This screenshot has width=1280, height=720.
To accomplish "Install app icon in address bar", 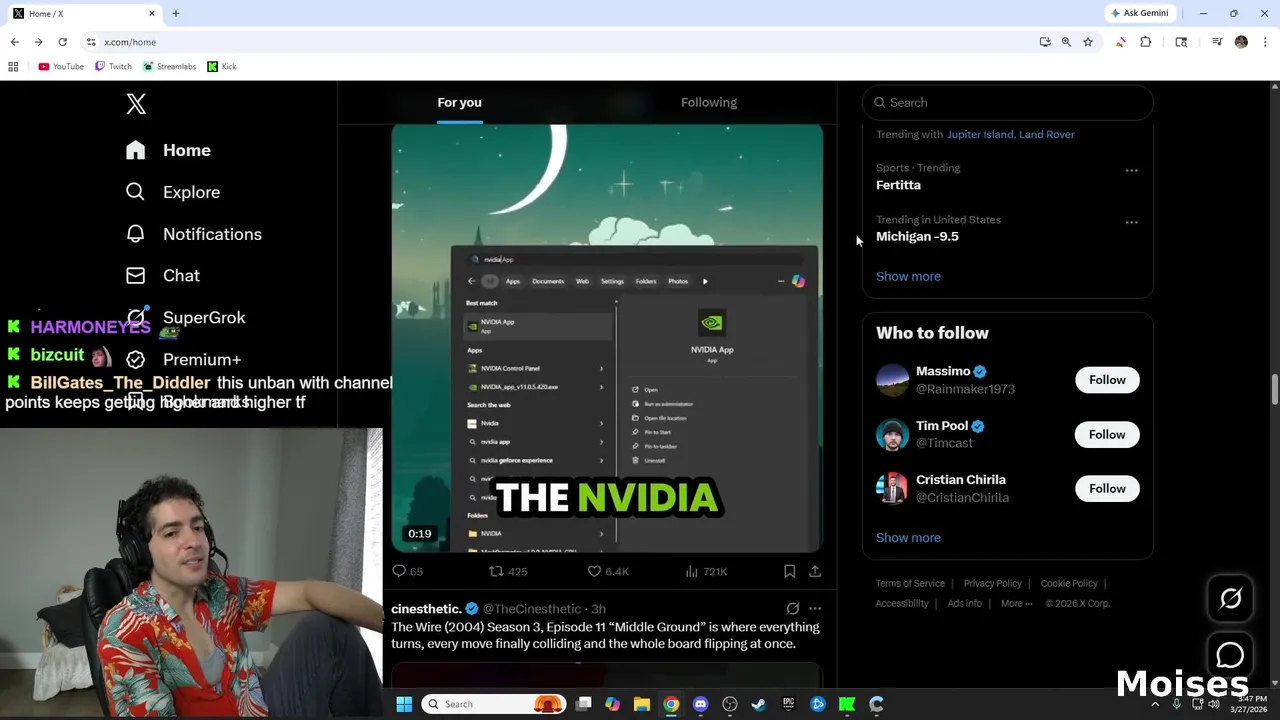I will [x=1045, y=42].
